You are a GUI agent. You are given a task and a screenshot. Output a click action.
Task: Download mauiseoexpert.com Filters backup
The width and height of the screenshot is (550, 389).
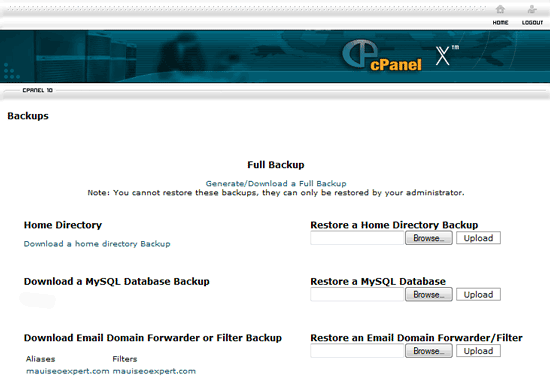pyautogui.click(x=154, y=371)
